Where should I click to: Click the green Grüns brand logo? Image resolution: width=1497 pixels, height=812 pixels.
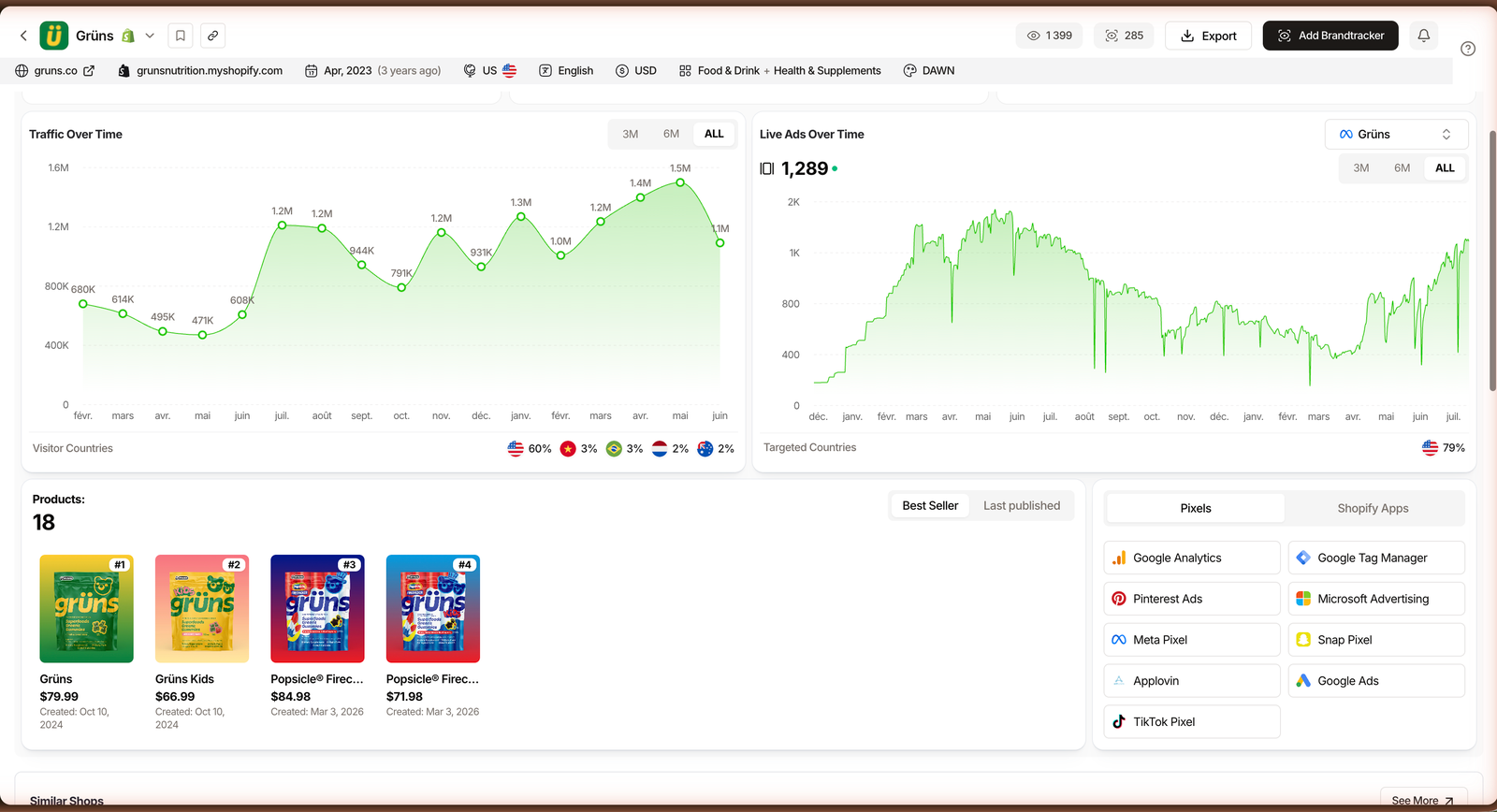pos(54,36)
